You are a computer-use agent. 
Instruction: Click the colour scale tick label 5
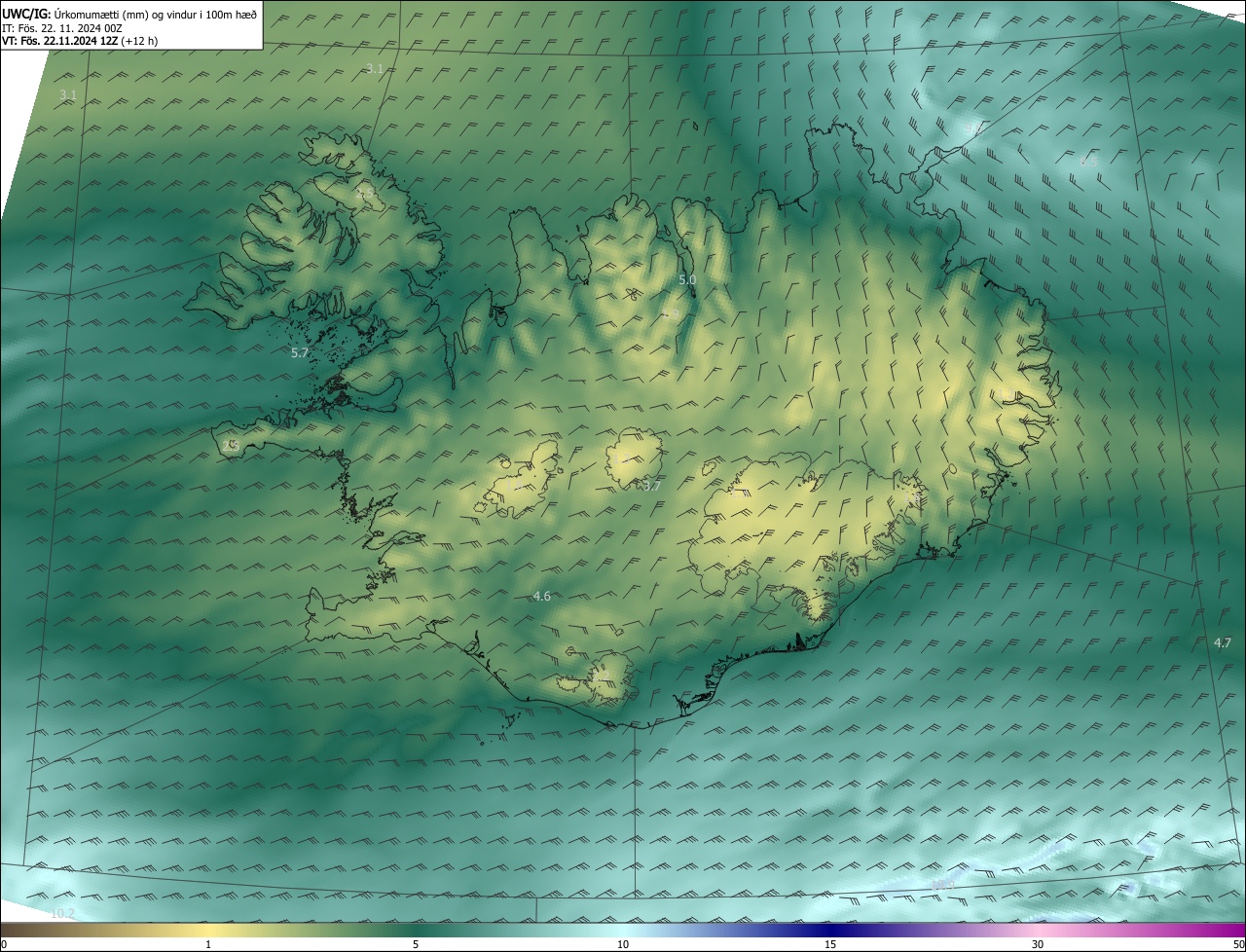click(416, 945)
